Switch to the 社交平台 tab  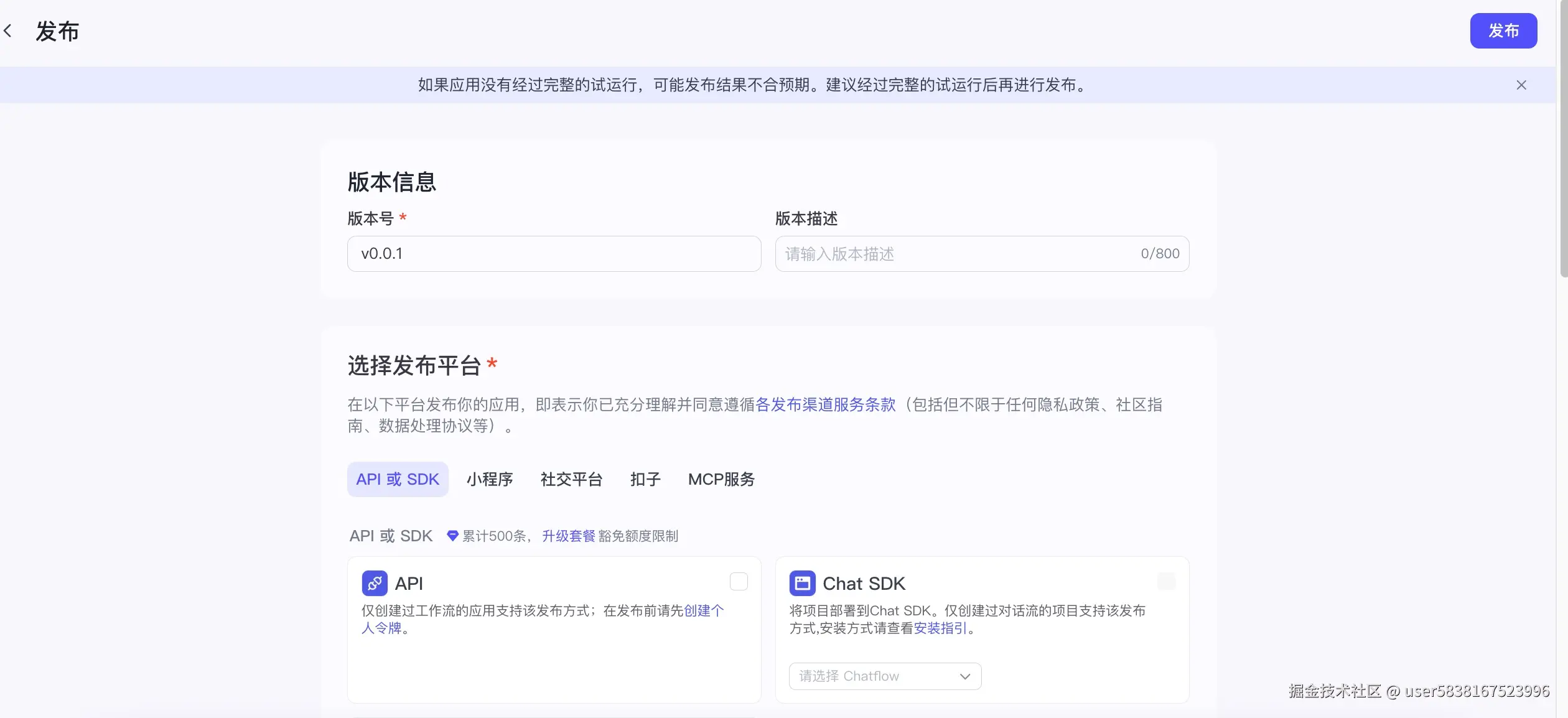point(571,479)
